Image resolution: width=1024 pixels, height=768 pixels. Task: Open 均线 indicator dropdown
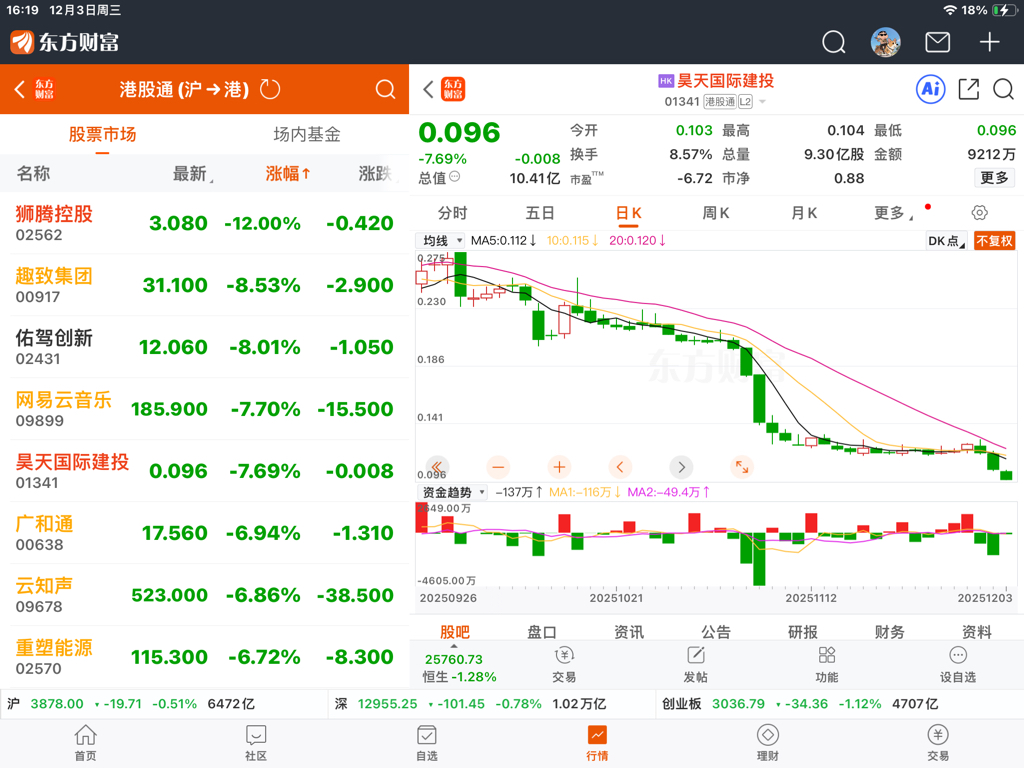(441, 241)
